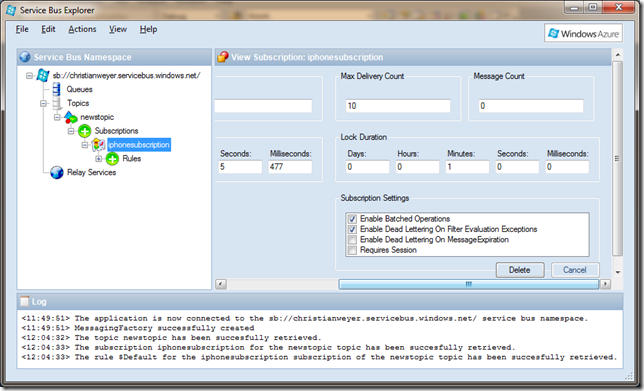Screen dimensions: 644x391
Task: Click the horizontal scrollbar thumb
Action: (468, 284)
